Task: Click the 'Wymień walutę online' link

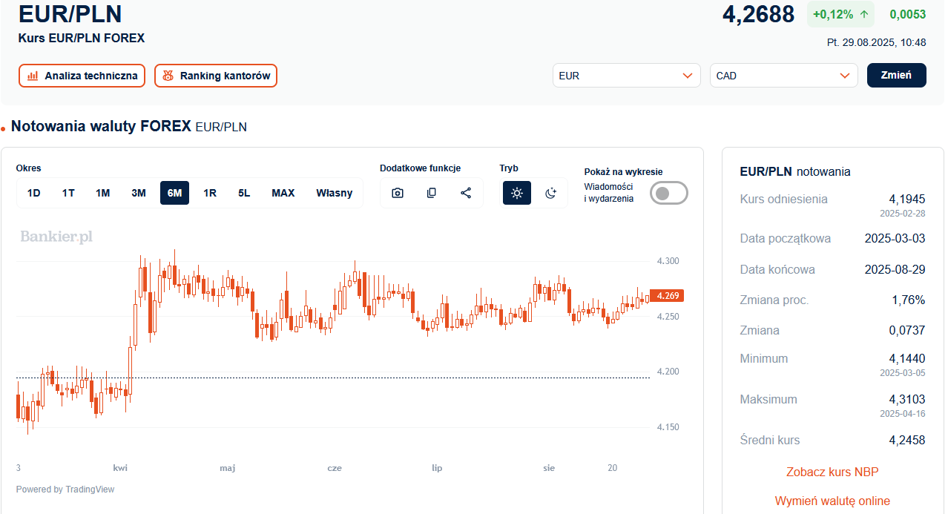Action: pyautogui.click(x=832, y=501)
